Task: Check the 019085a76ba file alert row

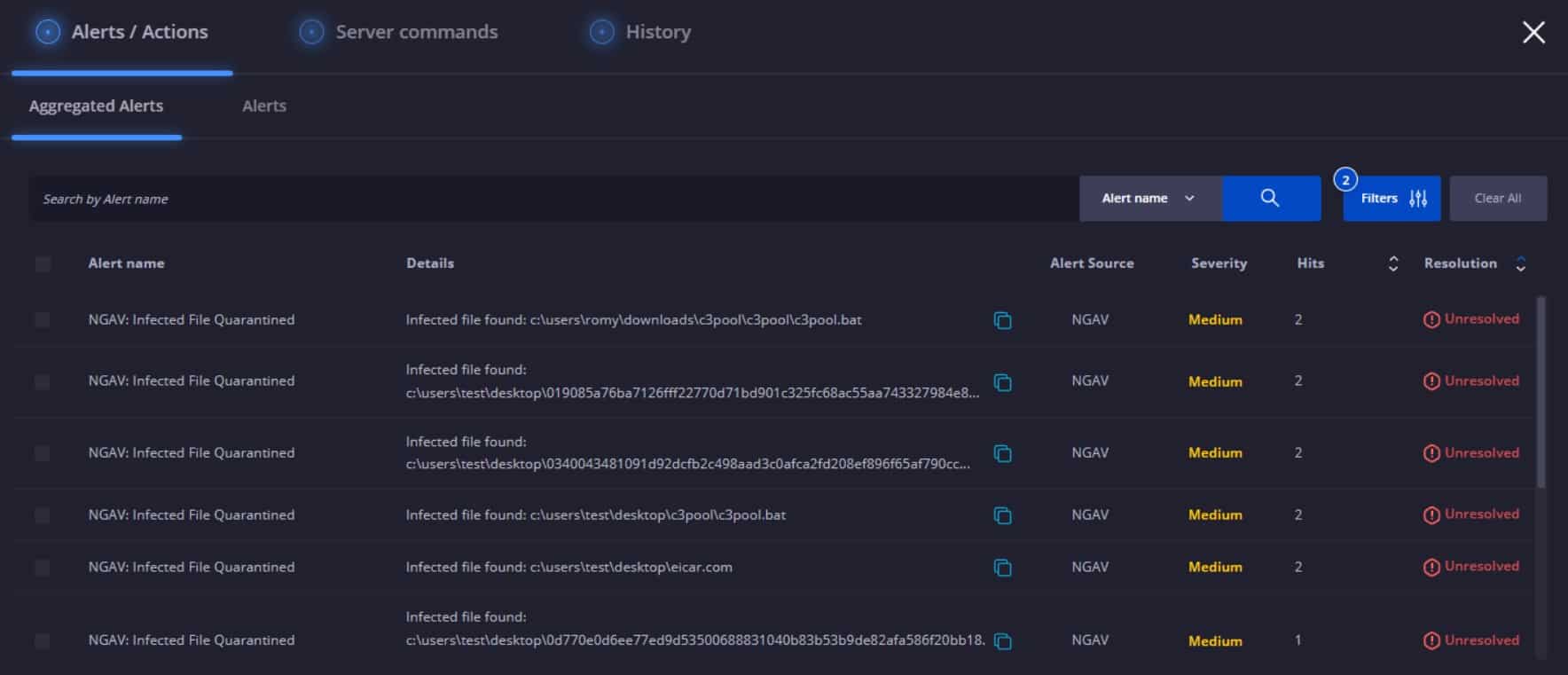Action: pos(43,381)
